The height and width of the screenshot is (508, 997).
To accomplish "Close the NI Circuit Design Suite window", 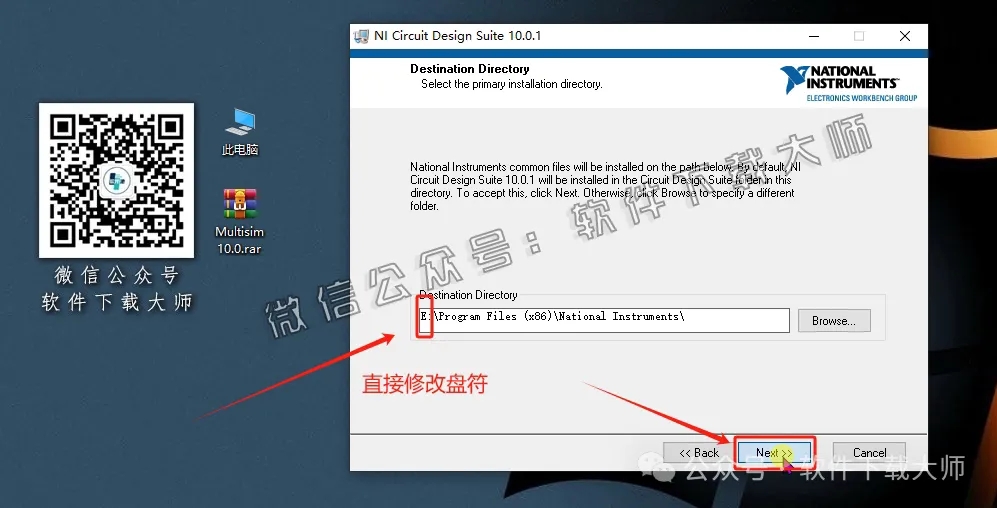I will click(904, 36).
